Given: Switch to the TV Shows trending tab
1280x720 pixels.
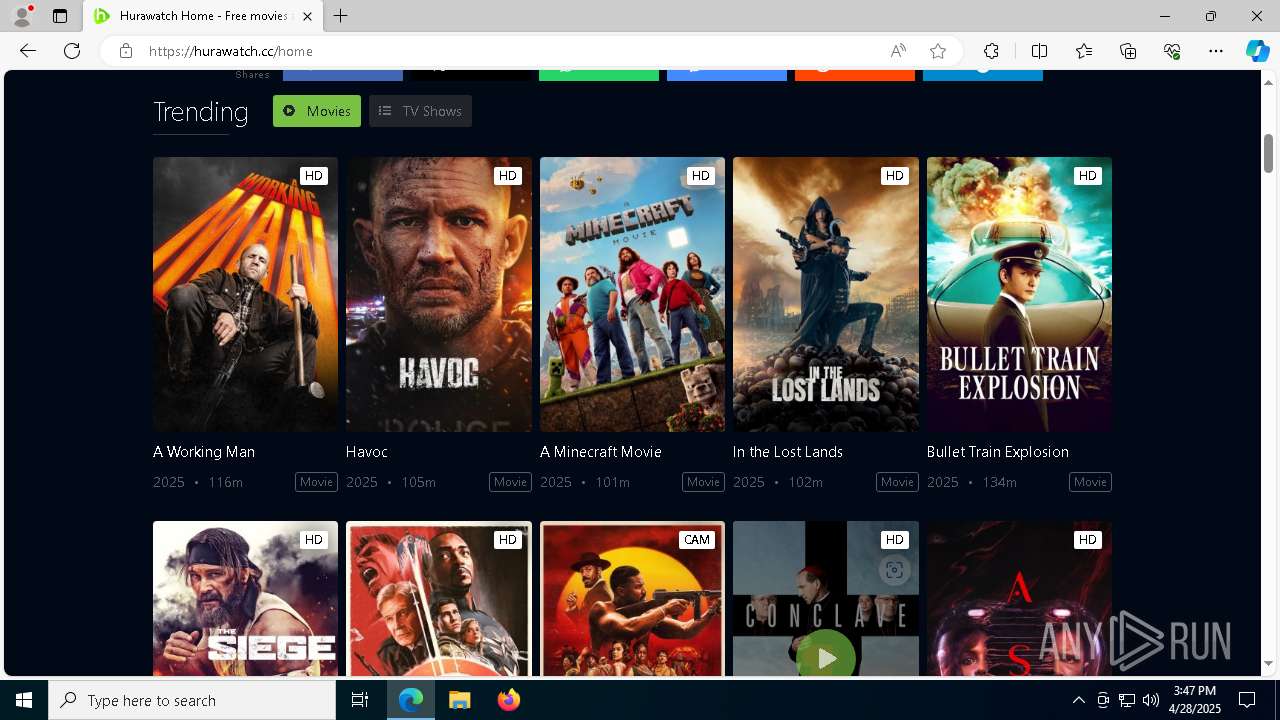Looking at the screenshot, I should click(420, 111).
